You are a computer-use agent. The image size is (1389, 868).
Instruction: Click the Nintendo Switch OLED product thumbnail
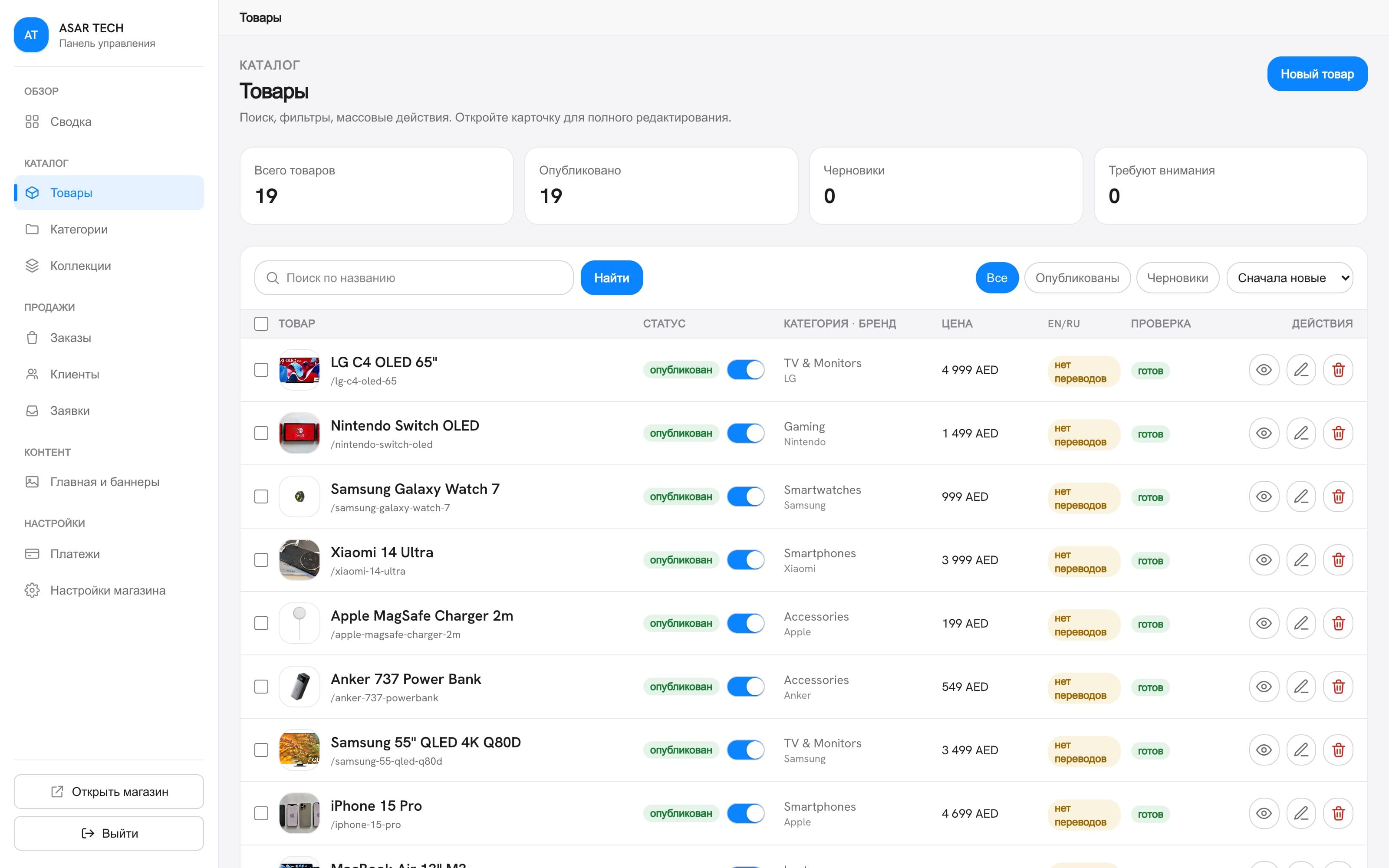pyautogui.click(x=299, y=434)
